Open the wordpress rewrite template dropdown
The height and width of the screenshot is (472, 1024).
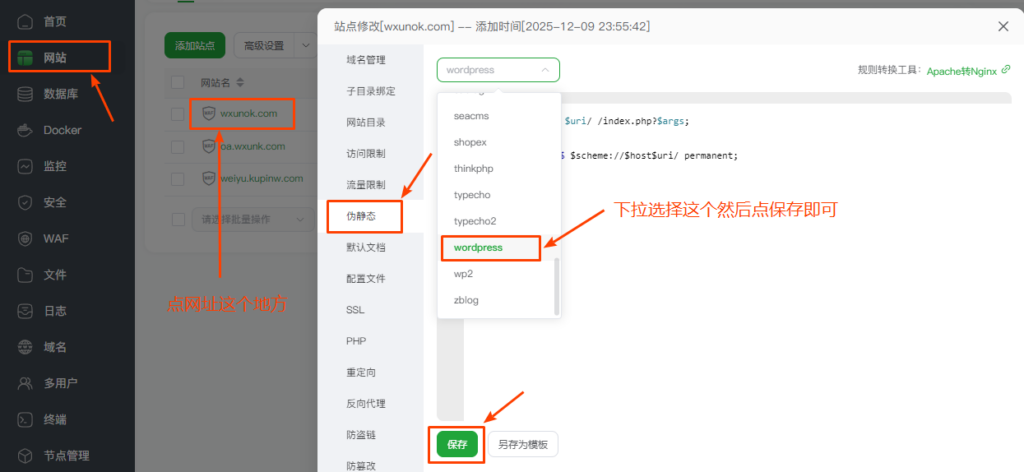click(x=498, y=70)
